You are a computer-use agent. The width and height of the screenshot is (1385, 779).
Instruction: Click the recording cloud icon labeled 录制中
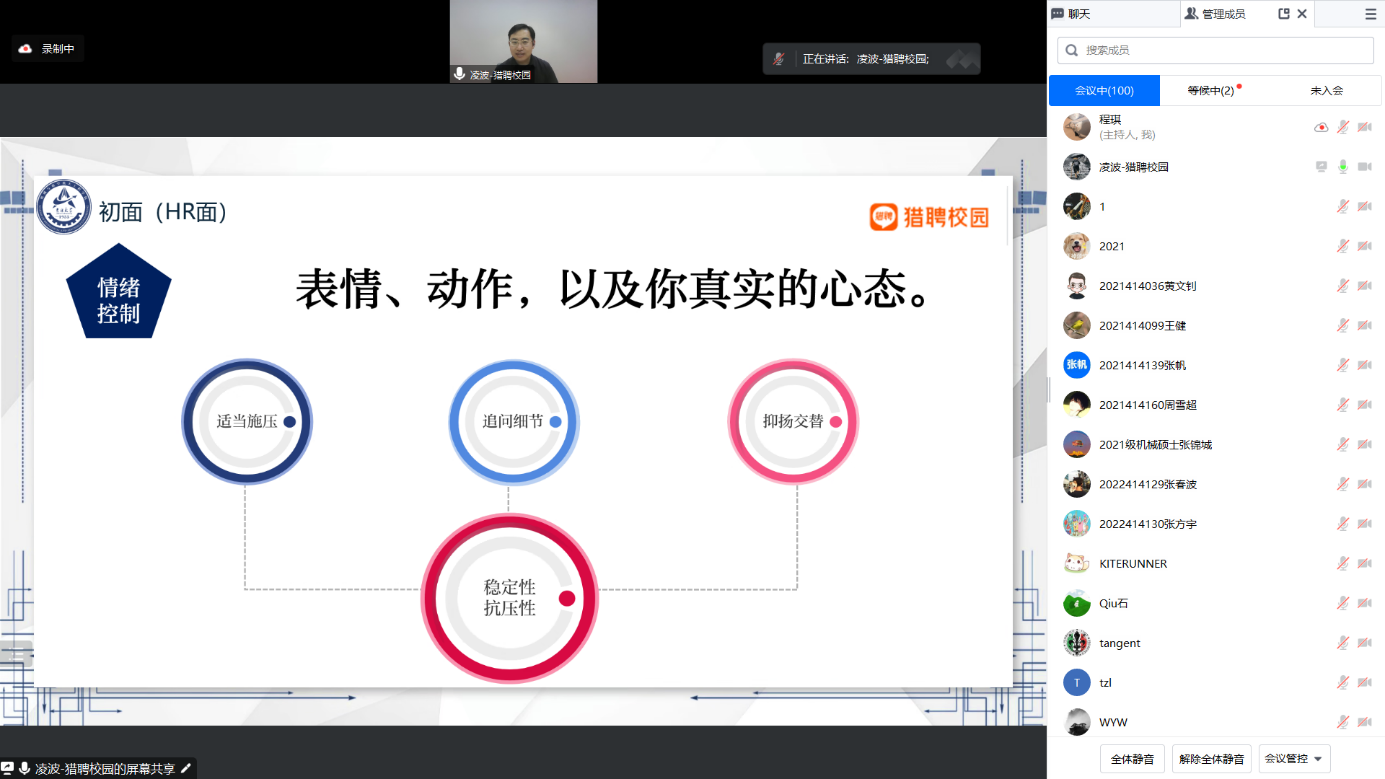pyautogui.click(x=26, y=48)
